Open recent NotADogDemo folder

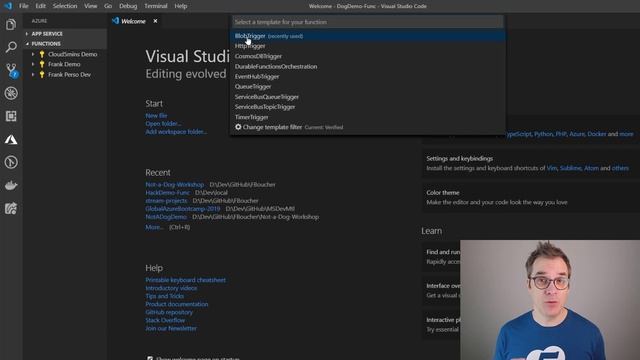pyautogui.click(x=166, y=217)
